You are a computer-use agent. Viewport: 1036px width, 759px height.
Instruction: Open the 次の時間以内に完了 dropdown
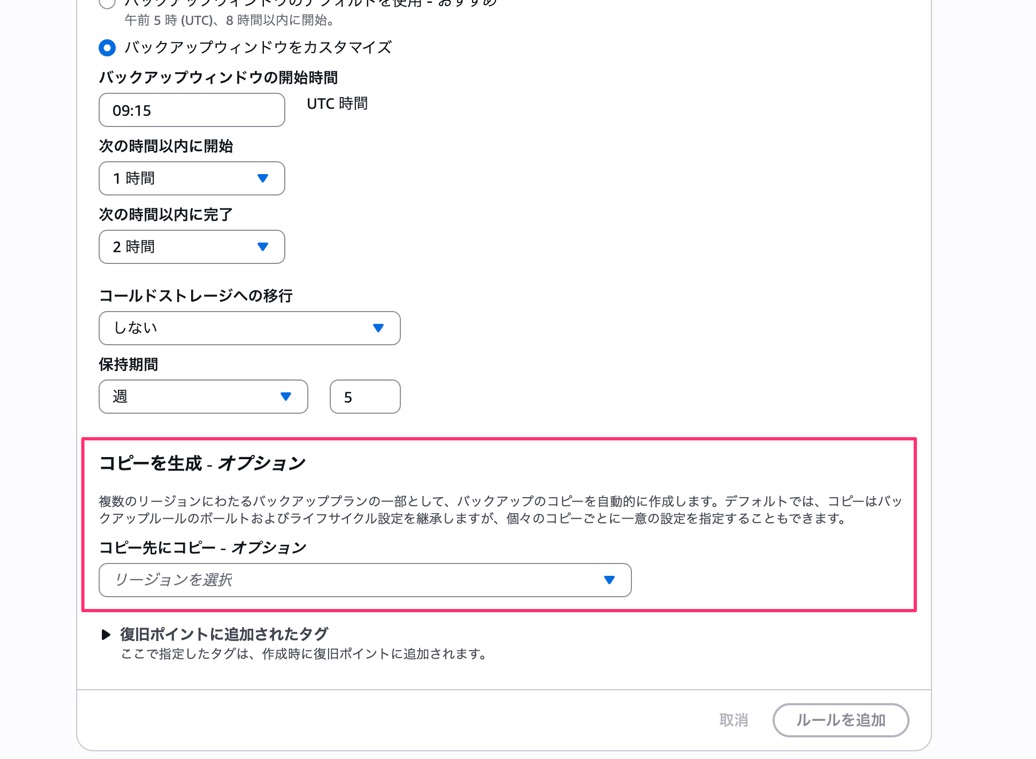coord(191,247)
